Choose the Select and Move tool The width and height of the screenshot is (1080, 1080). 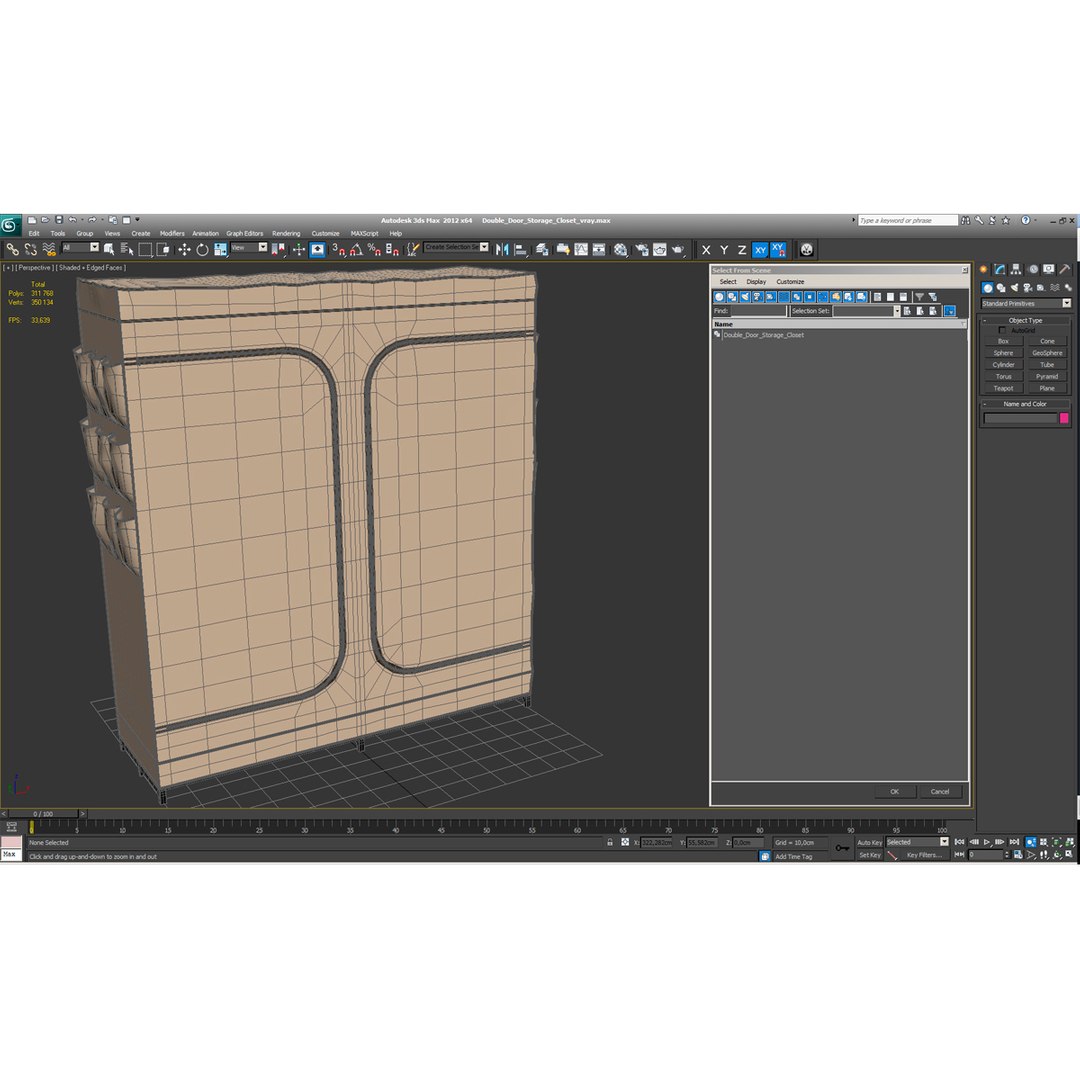184,249
